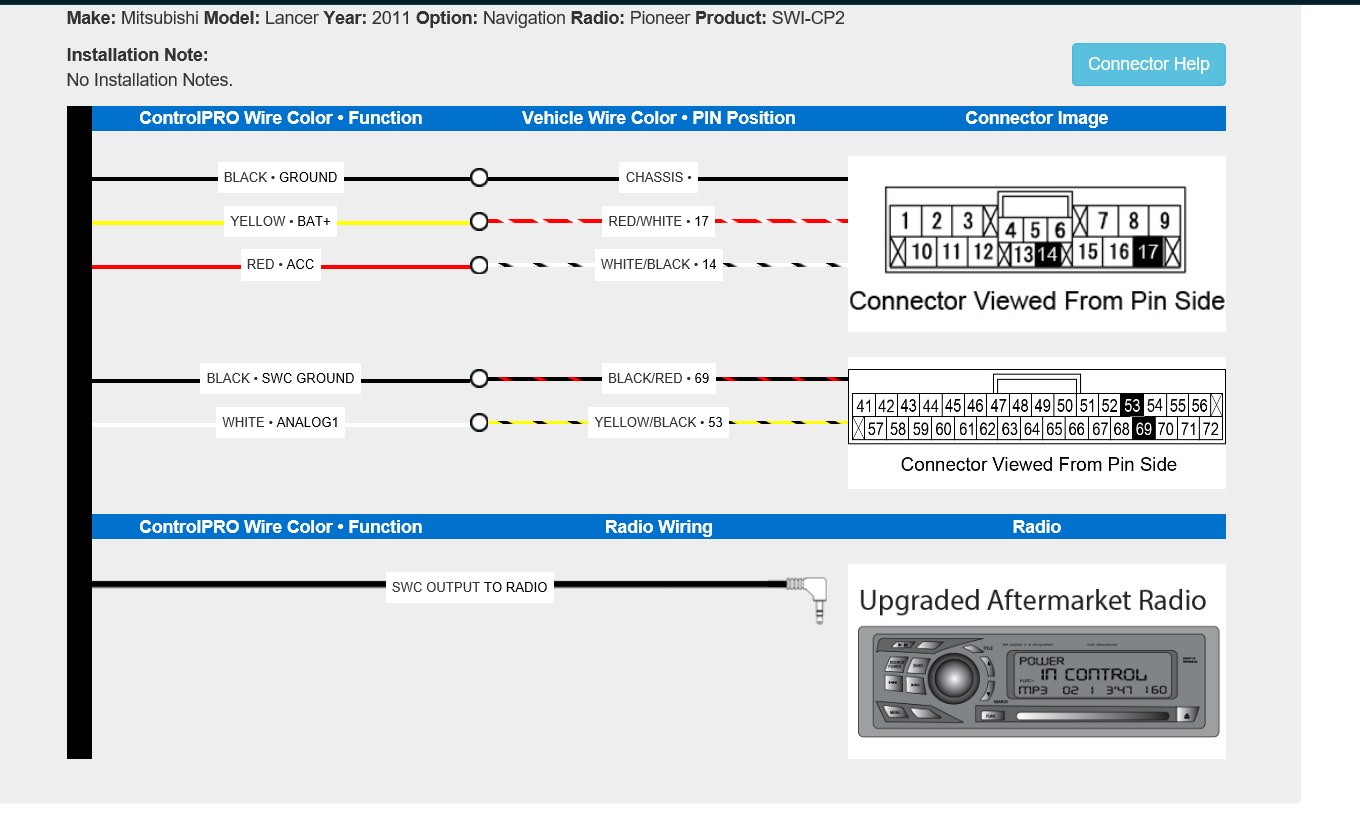Click highlighted pin 53 in connector image
Viewport: 1360px width, 815px height.
1132,406
